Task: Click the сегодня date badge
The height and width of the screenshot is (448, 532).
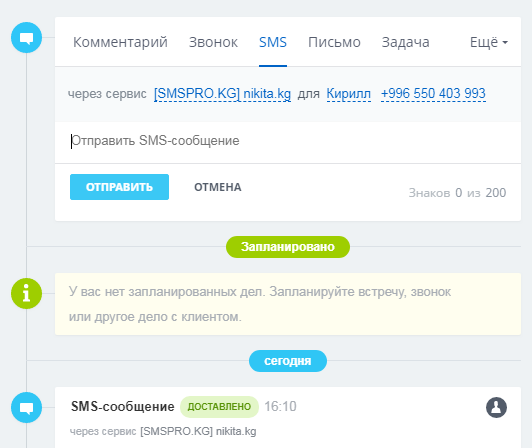Action: pyautogui.click(x=288, y=361)
